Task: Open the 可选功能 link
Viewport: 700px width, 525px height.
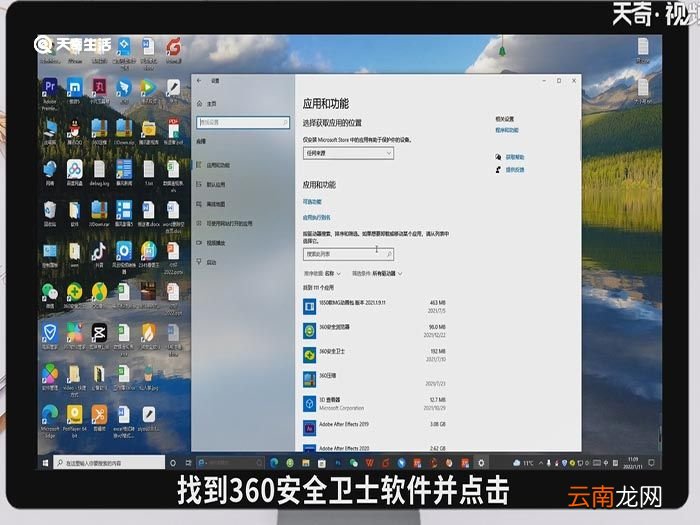Action: [312, 202]
